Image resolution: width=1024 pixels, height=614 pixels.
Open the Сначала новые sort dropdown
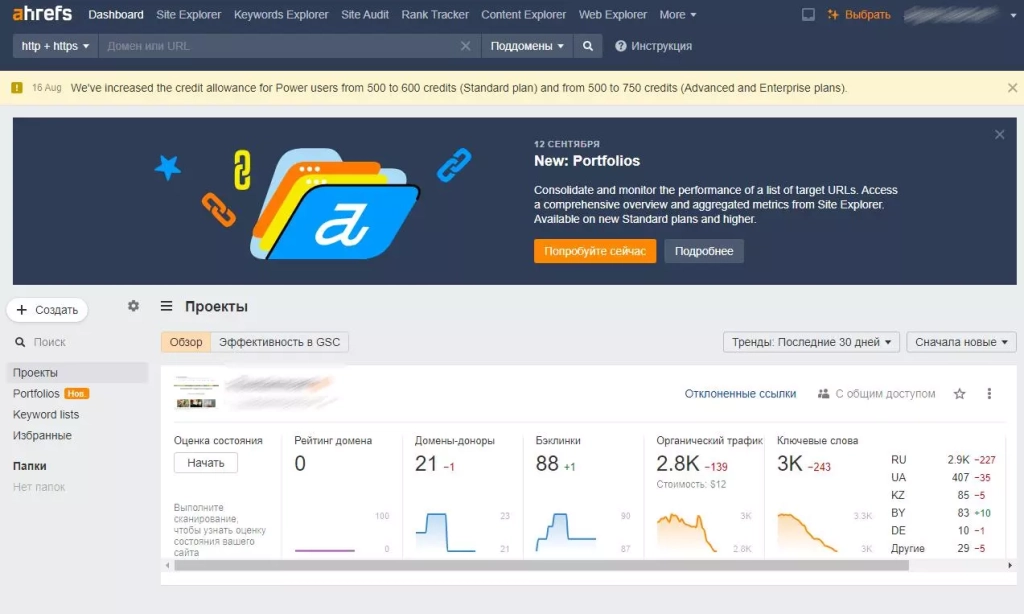(x=961, y=342)
